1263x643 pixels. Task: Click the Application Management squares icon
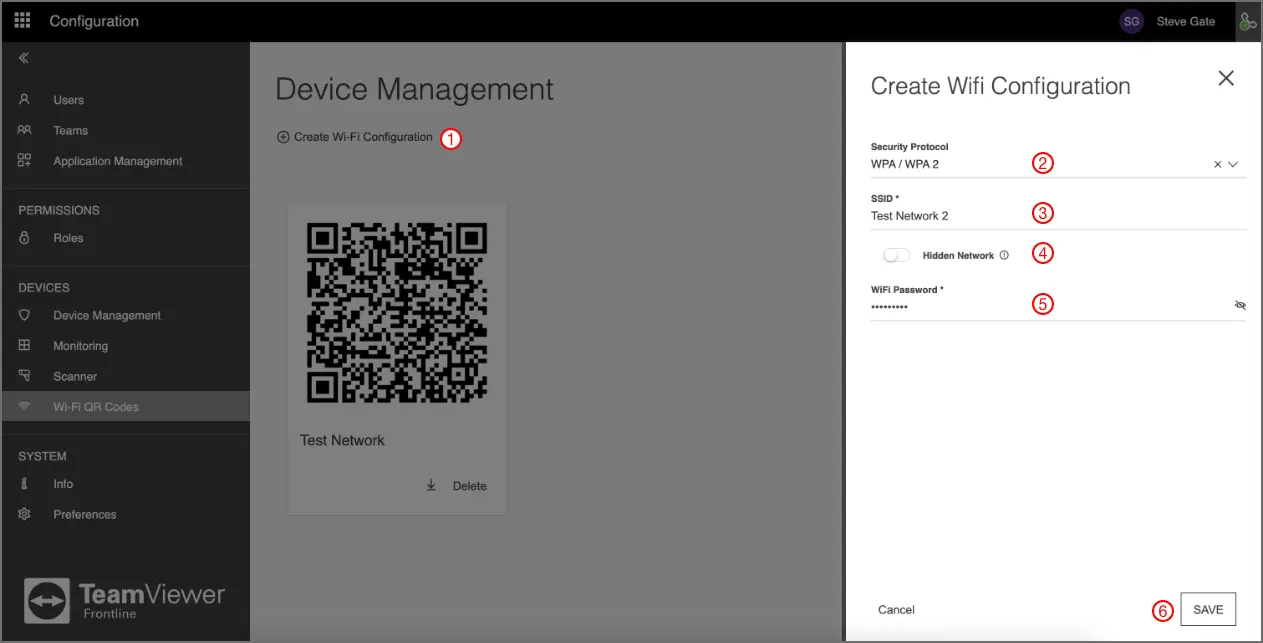tap(25, 160)
